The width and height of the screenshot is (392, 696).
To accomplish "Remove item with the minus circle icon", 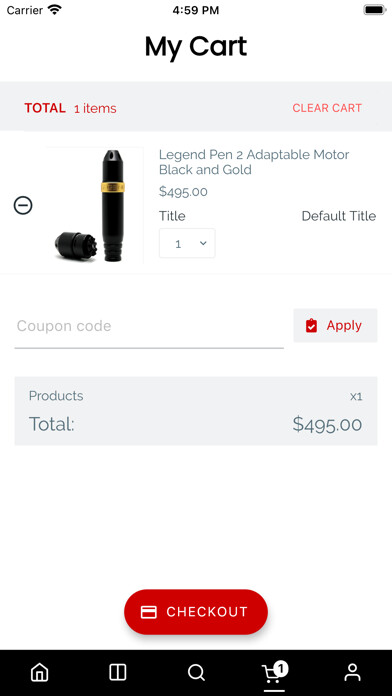I will click(x=23, y=206).
